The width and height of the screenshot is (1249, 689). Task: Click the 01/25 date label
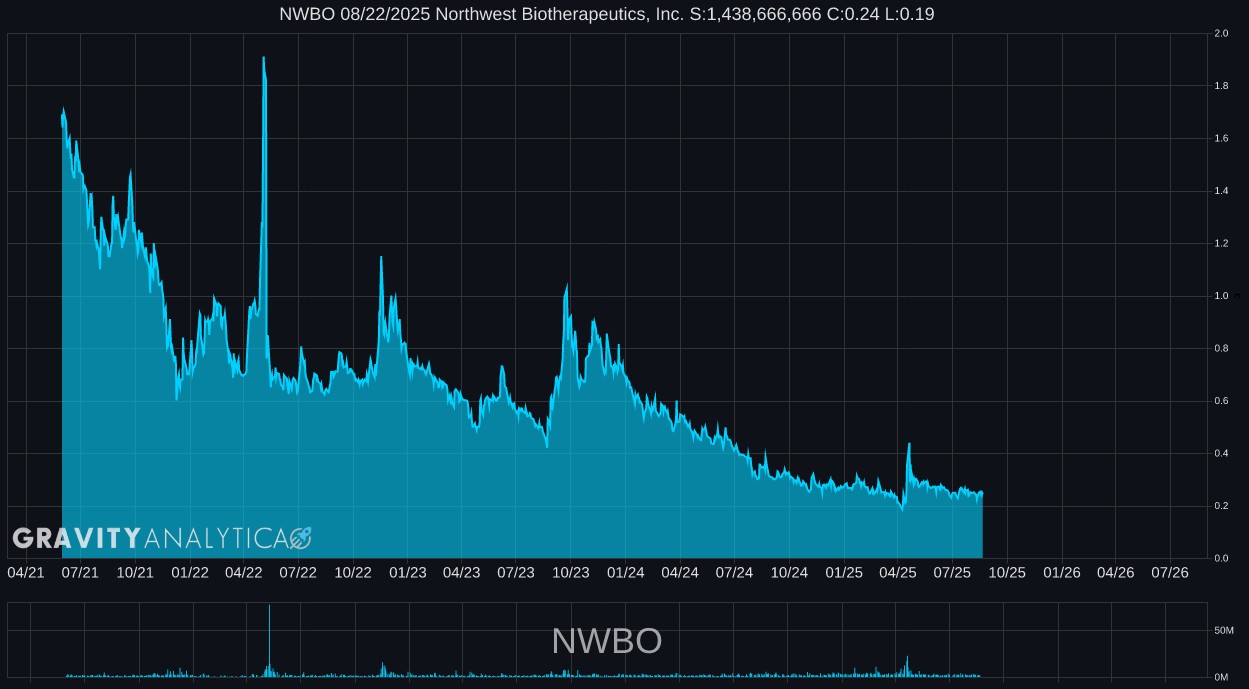[x=843, y=572]
